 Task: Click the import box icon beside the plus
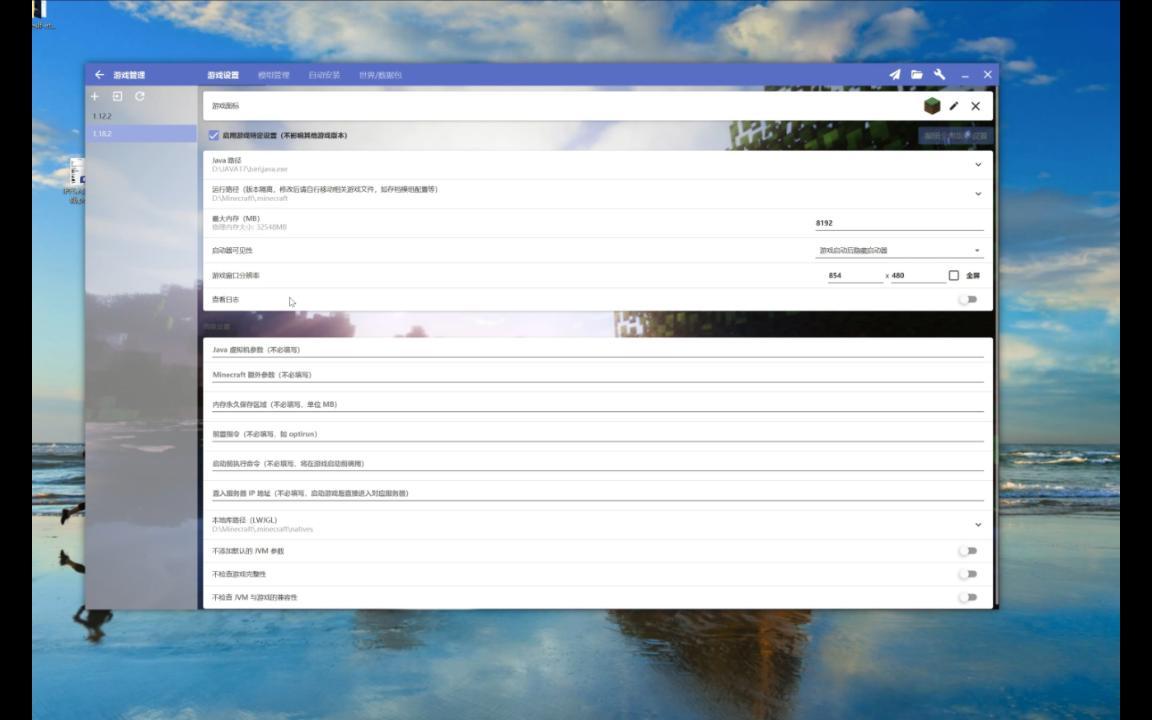[x=118, y=96]
